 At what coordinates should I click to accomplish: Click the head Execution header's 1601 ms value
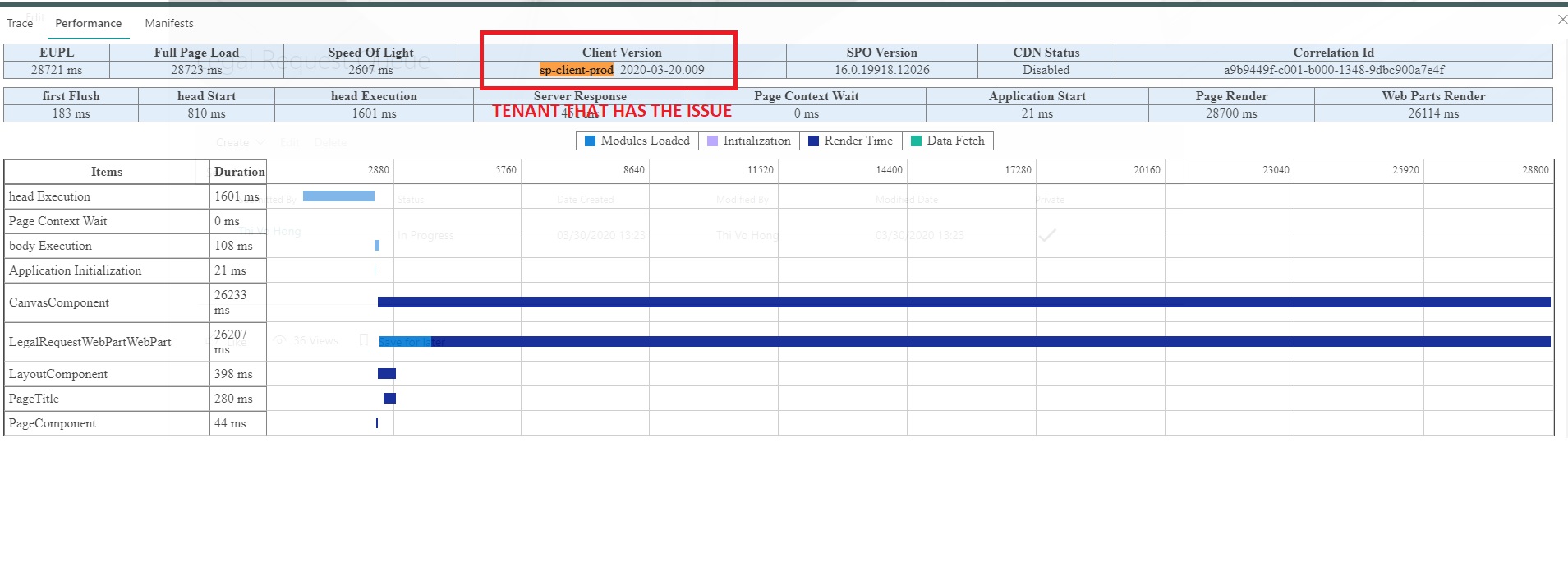(x=374, y=113)
